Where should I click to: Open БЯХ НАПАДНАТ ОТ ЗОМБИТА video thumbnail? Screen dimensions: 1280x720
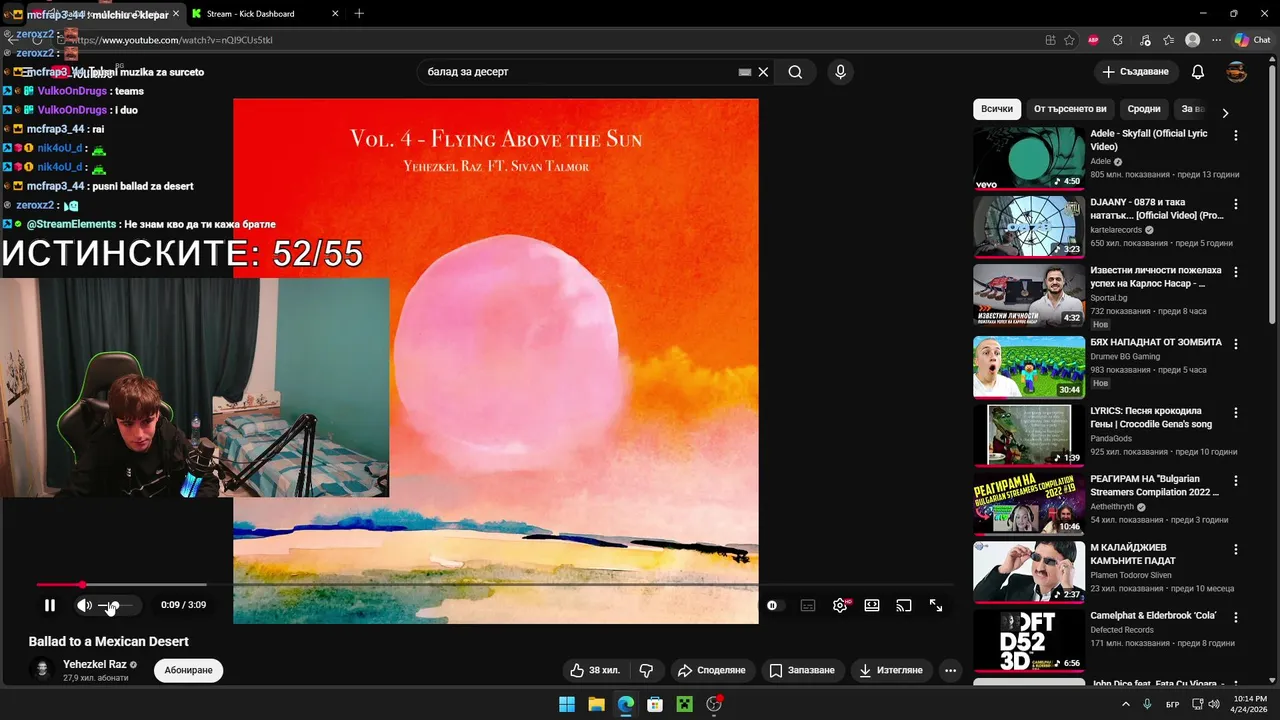(x=1029, y=367)
